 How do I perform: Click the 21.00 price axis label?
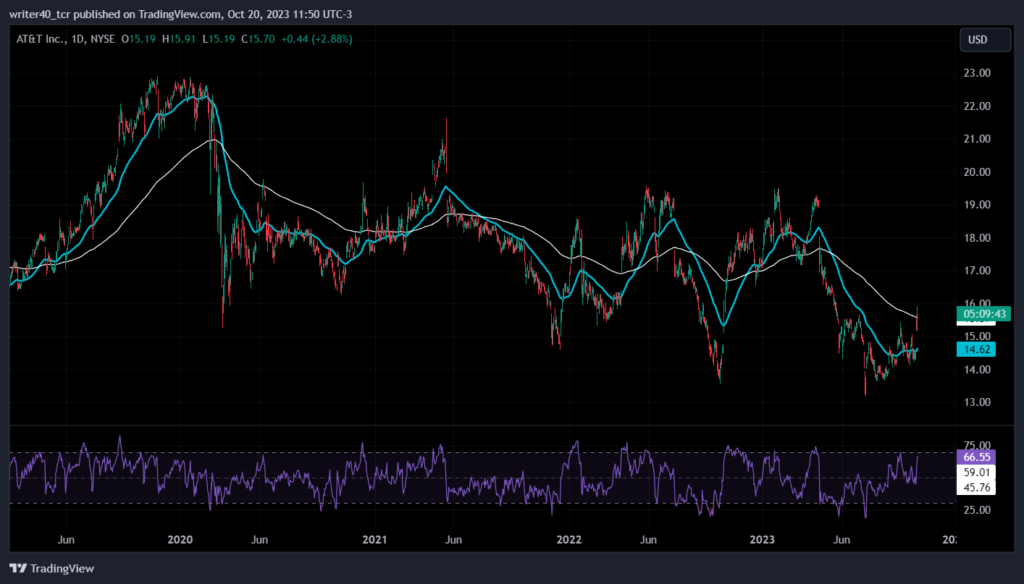(x=977, y=138)
